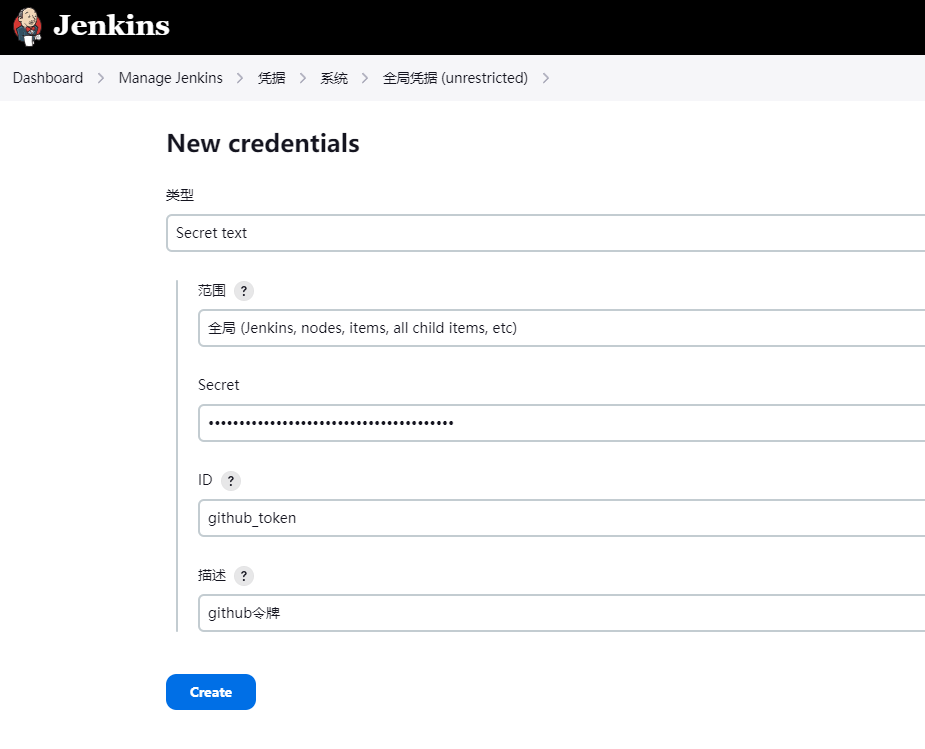The width and height of the screenshot is (925, 749).
Task: Focus the masked Secret password field
Action: [x=562, y=423]
